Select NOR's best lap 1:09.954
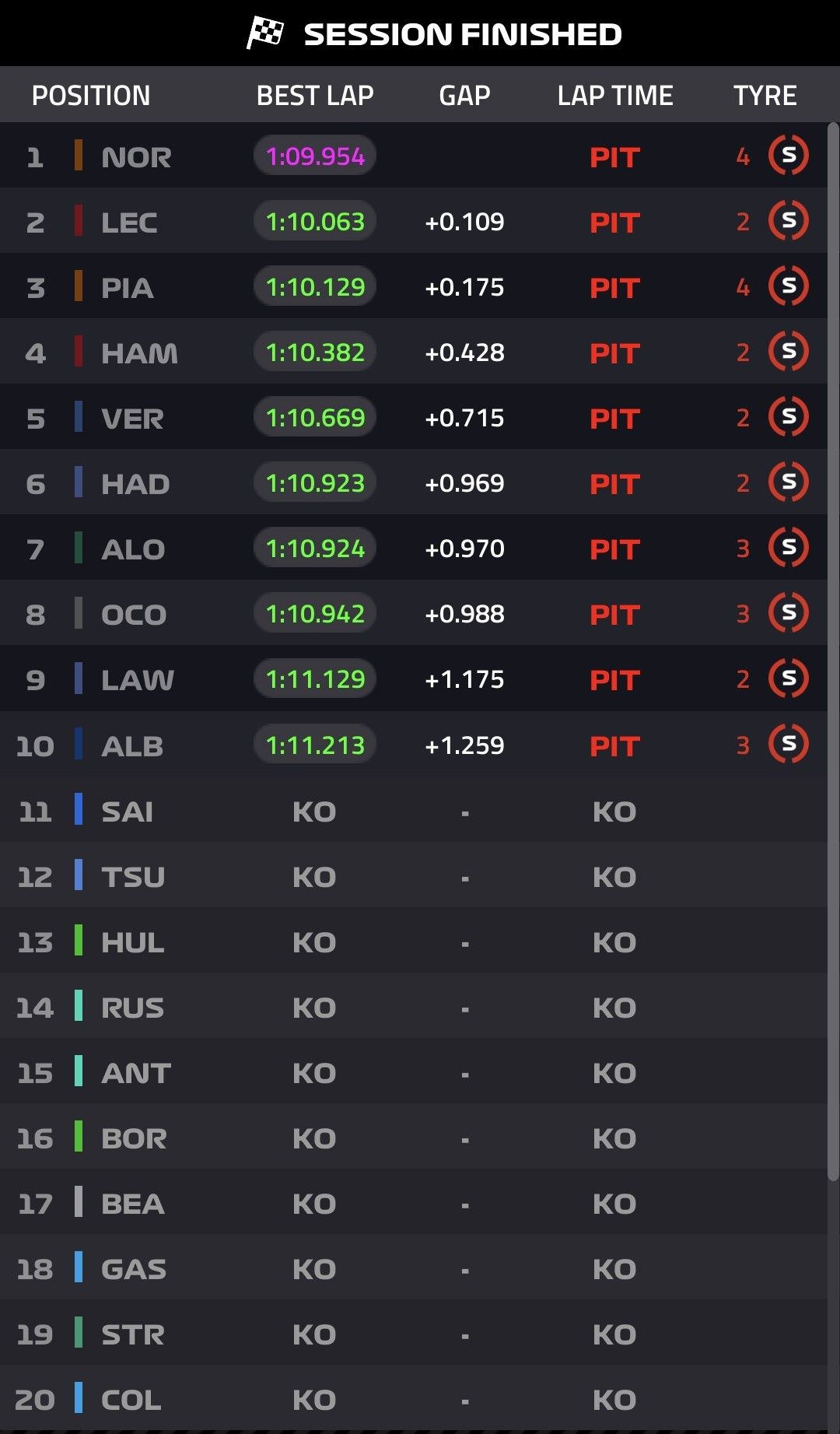 pyautogui.click(x=315, y=156)
